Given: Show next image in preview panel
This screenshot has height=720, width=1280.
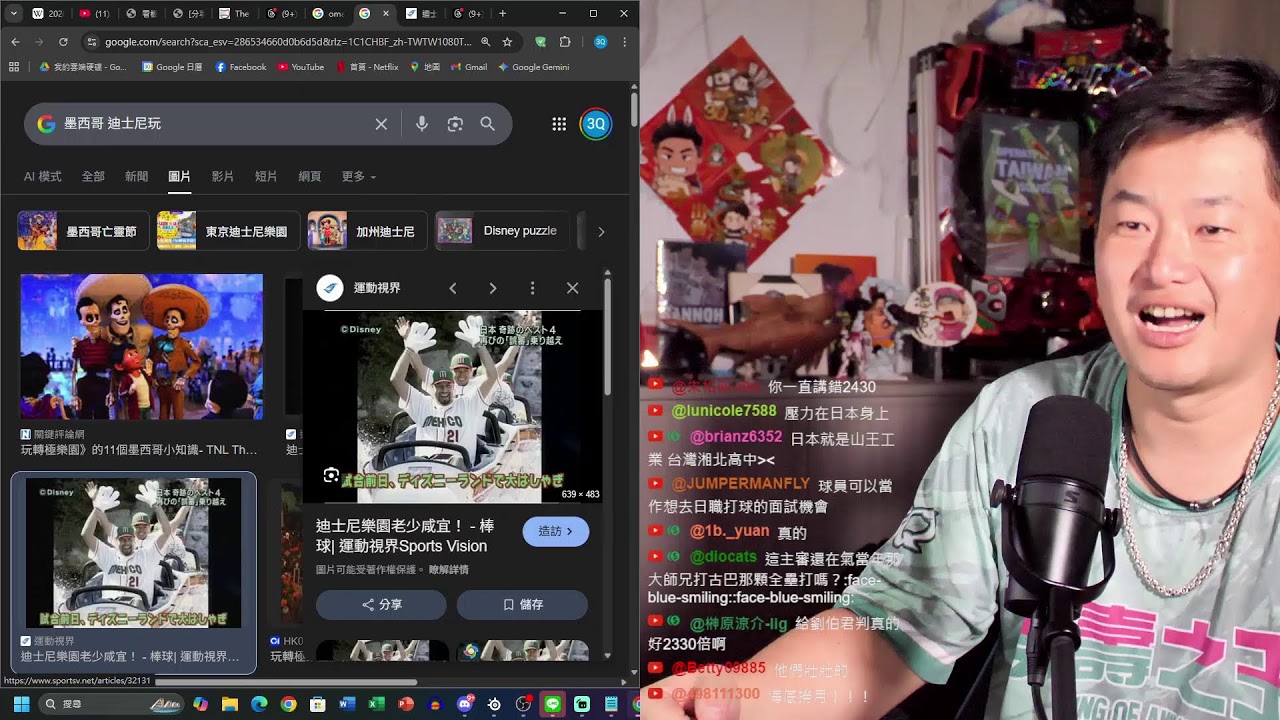Looking at the screenshot, I should click(493, 288).
